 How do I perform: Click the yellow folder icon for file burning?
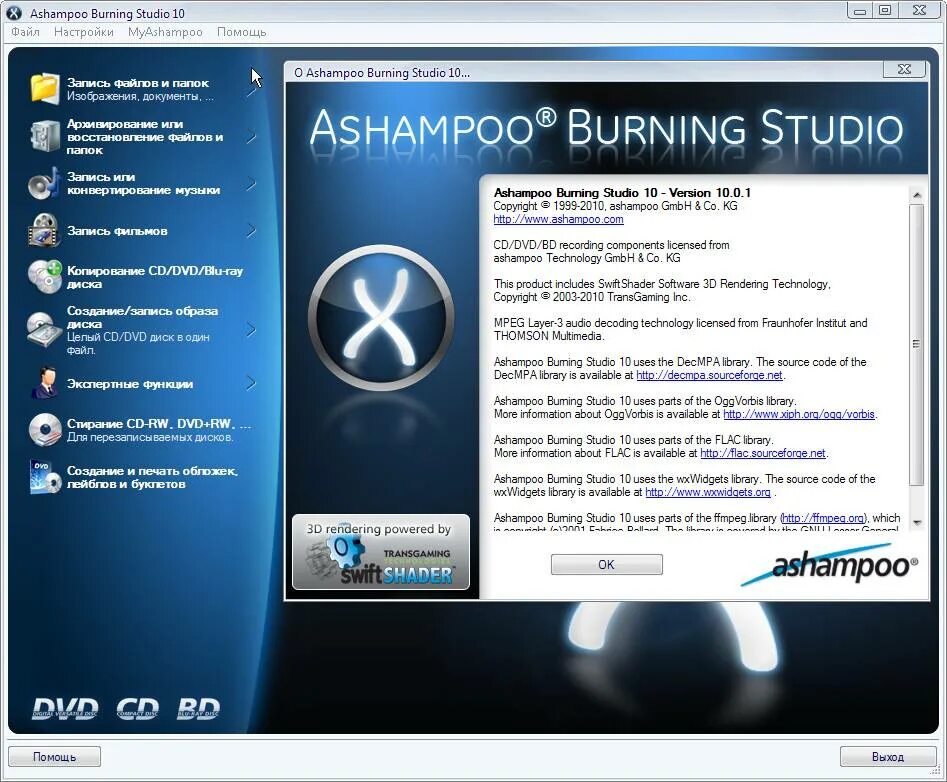45,88
